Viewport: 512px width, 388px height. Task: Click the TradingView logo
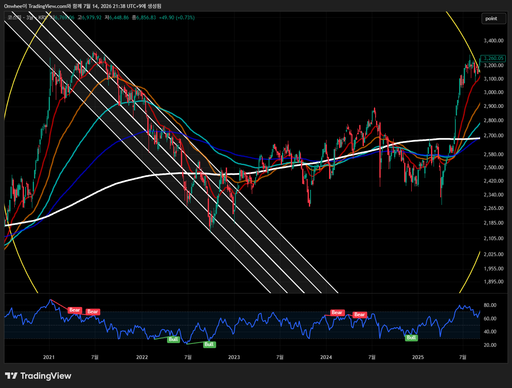[x=38, y=376]
